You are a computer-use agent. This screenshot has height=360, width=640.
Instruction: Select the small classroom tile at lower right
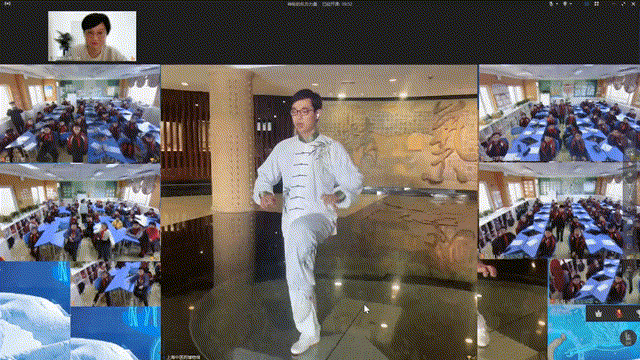coord(594,282)
